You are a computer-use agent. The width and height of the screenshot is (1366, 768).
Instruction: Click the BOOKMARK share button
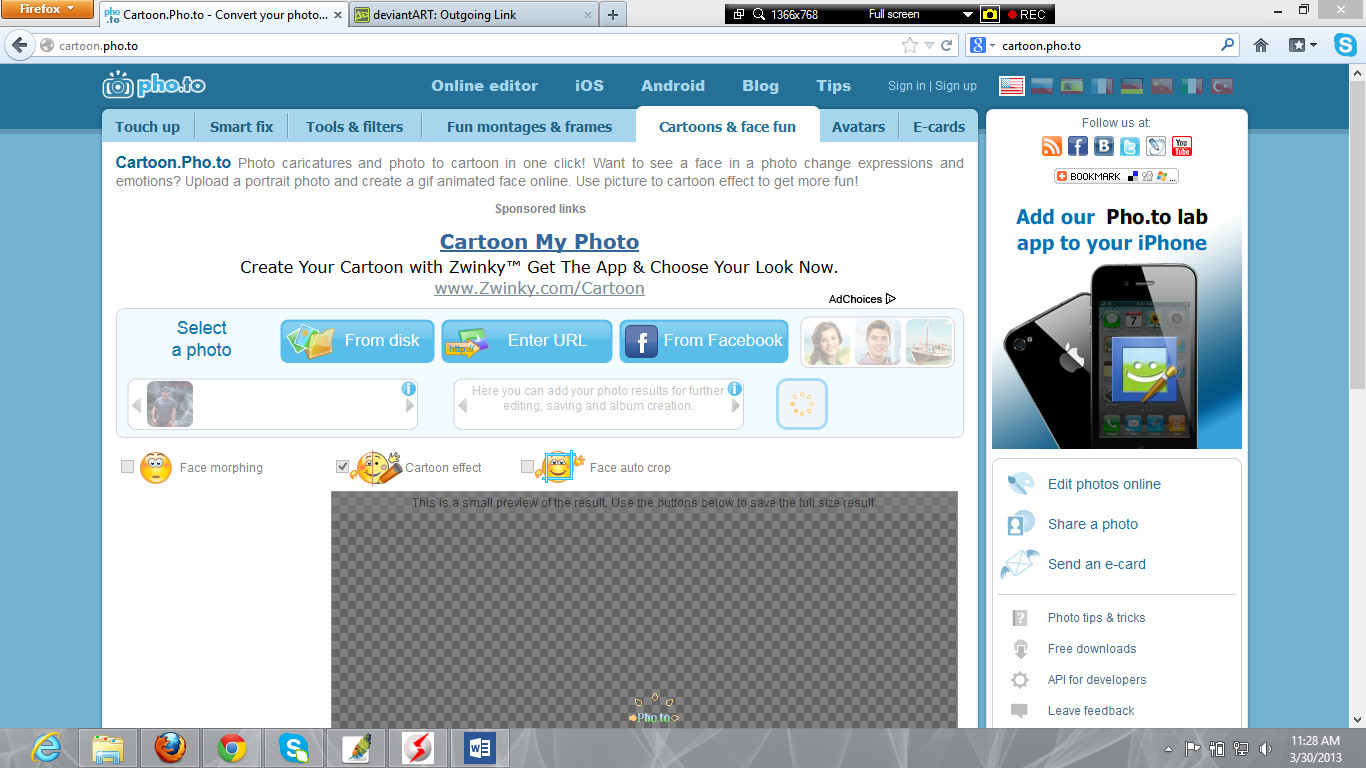coord(1116,176)
